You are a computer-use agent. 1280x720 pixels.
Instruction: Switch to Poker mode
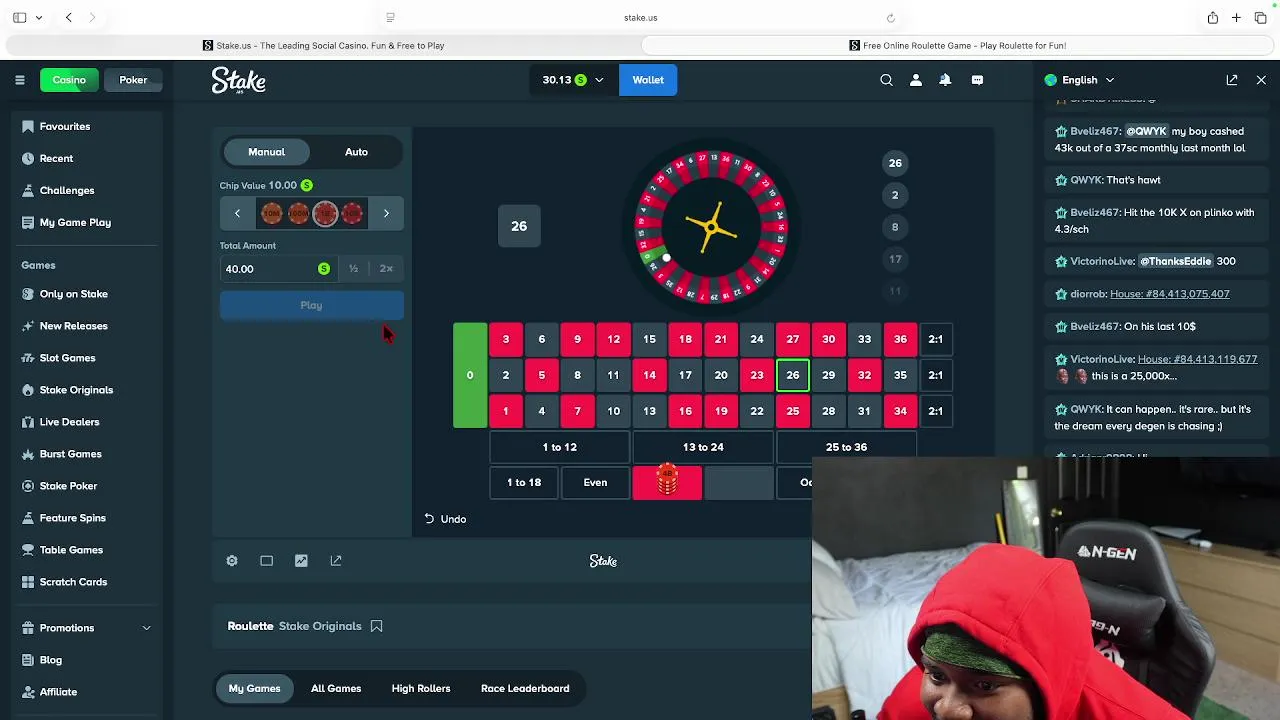[x=133, y=80]
